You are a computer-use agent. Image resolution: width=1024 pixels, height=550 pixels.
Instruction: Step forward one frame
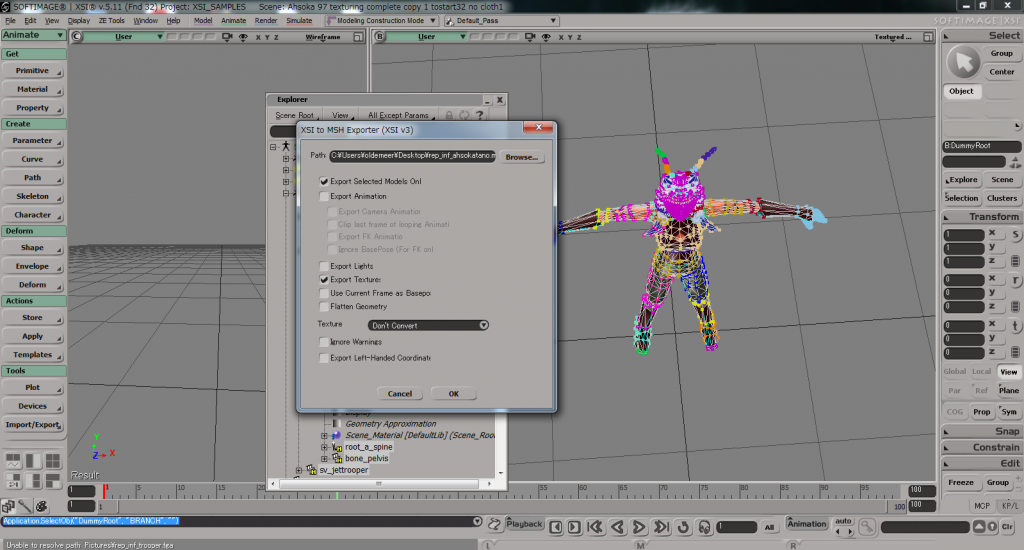click(574, 526)
